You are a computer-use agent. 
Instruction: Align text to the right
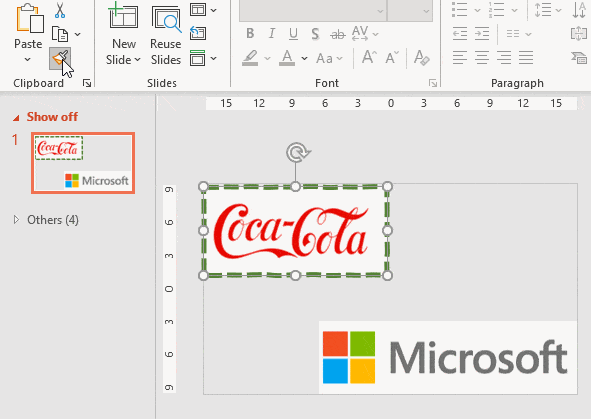click(504, 58)
